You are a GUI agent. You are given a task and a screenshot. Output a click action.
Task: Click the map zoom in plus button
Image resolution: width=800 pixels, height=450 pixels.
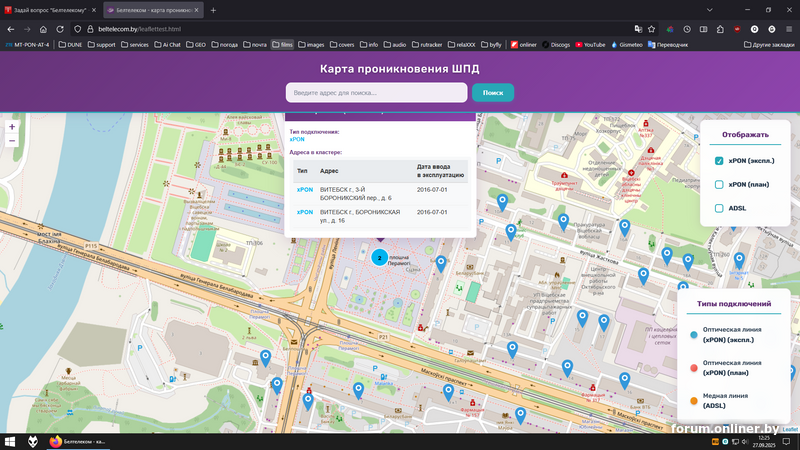tap(12, 127)
